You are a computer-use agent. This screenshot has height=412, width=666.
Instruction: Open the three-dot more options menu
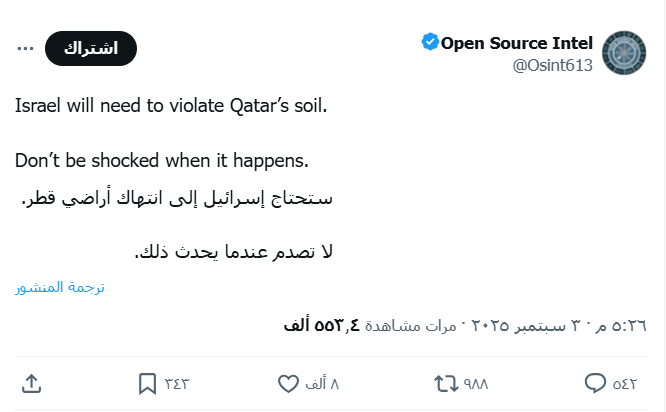pos(25,49)
